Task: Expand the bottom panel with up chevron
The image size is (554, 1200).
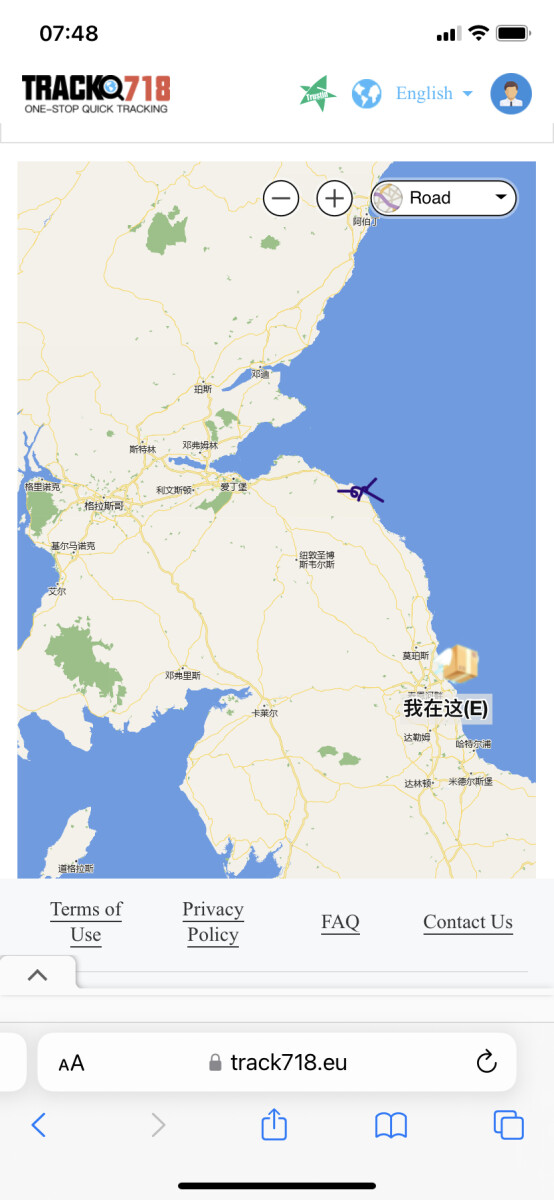Action: (38, 975)
